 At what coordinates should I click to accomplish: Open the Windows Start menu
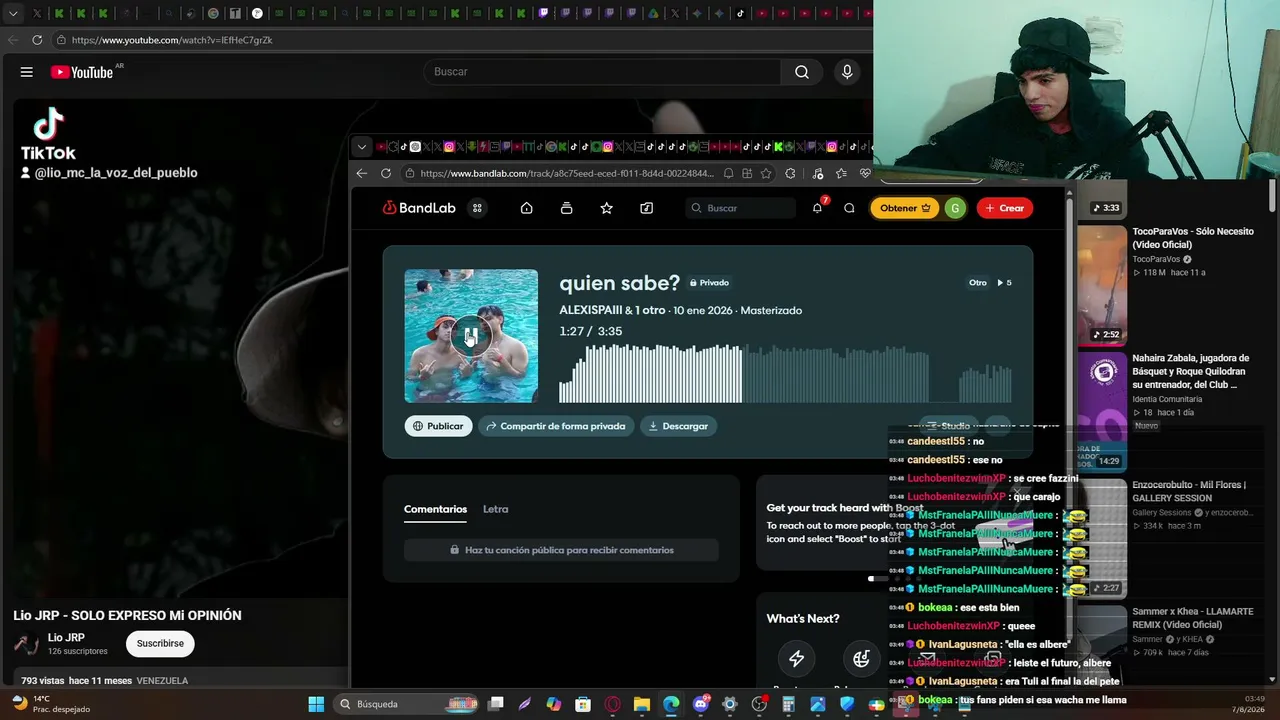[x=316, y=704]
